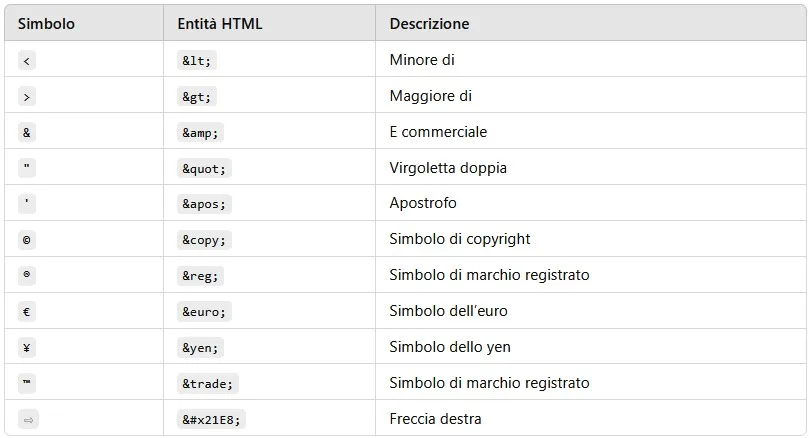
Task: Select the &lt; entity code
Action: (197, 61)
